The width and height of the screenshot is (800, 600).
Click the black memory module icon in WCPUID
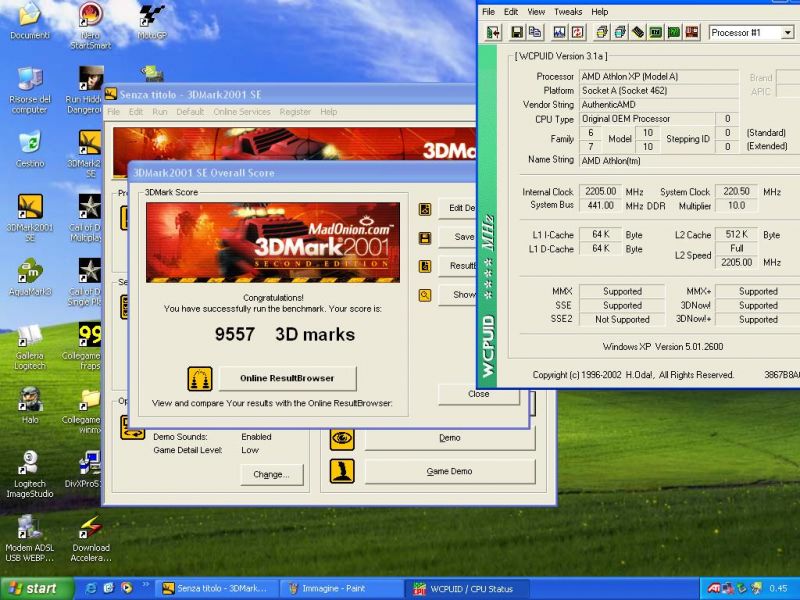[638, 33]
